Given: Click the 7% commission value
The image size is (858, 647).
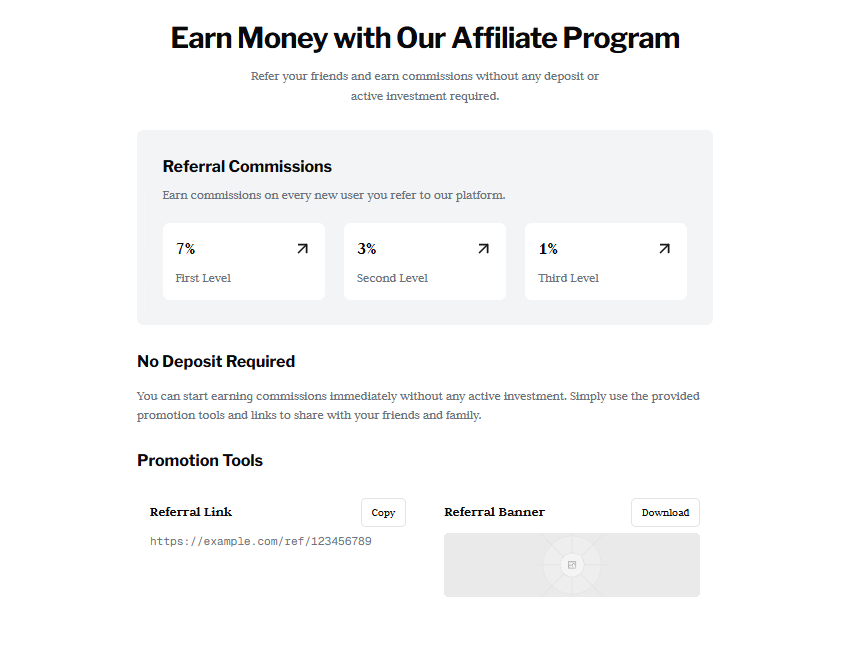Looking at the screenshot, I should tap(186, 249).
